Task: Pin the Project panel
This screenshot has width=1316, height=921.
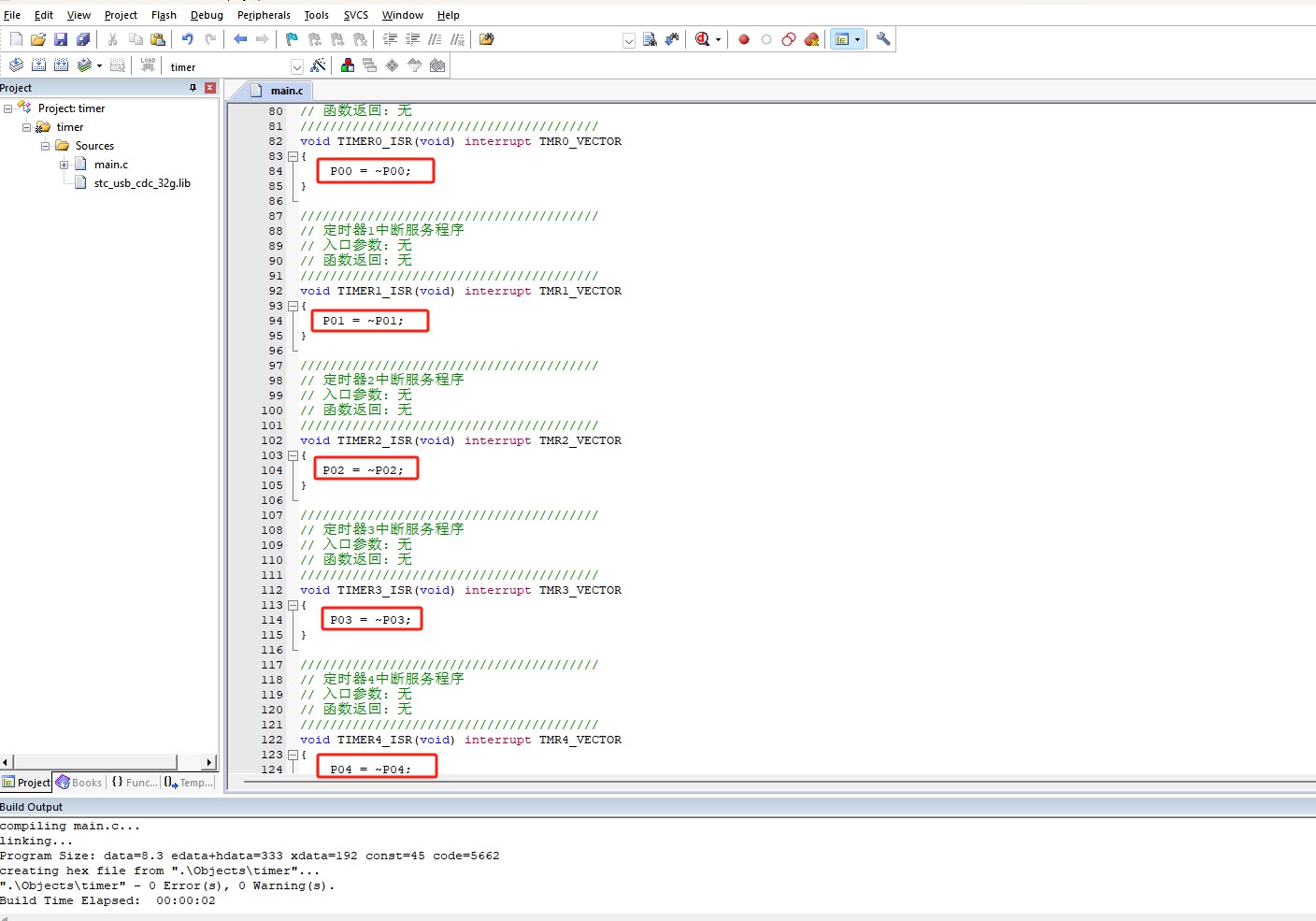Action: [x=193, y=88]
